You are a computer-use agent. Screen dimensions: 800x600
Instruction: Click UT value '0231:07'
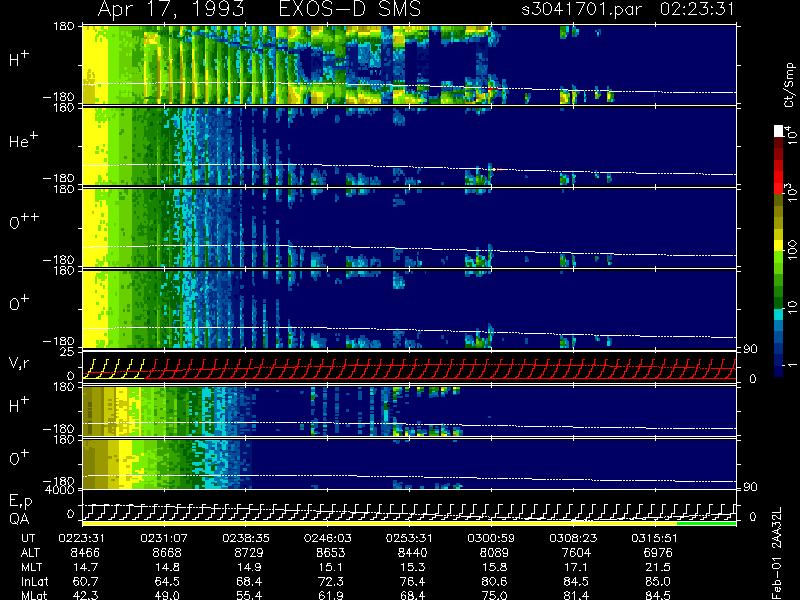[164, 538]
